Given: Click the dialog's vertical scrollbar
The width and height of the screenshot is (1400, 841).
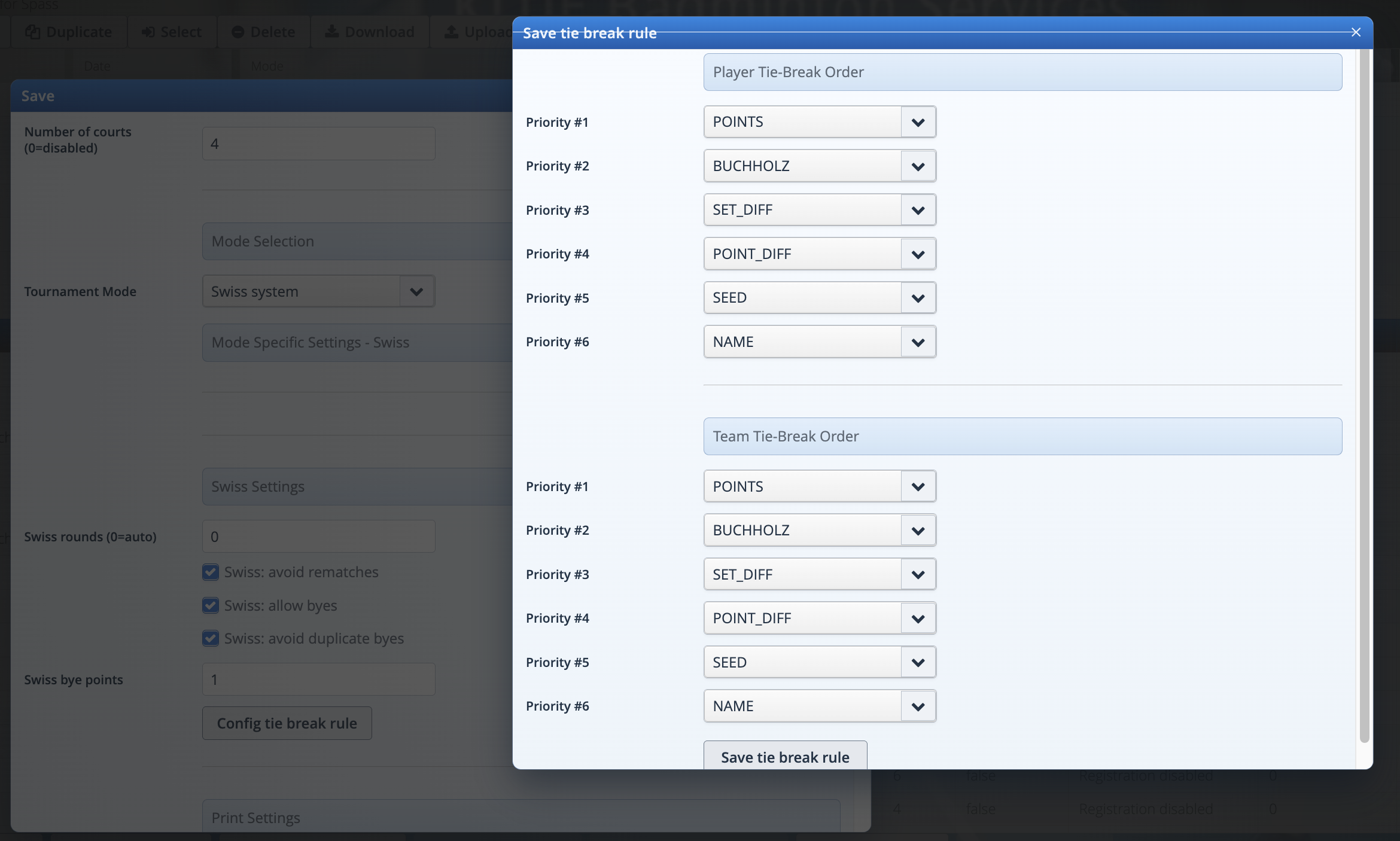Looking at the screenshot, I should tap(1364, 395).
